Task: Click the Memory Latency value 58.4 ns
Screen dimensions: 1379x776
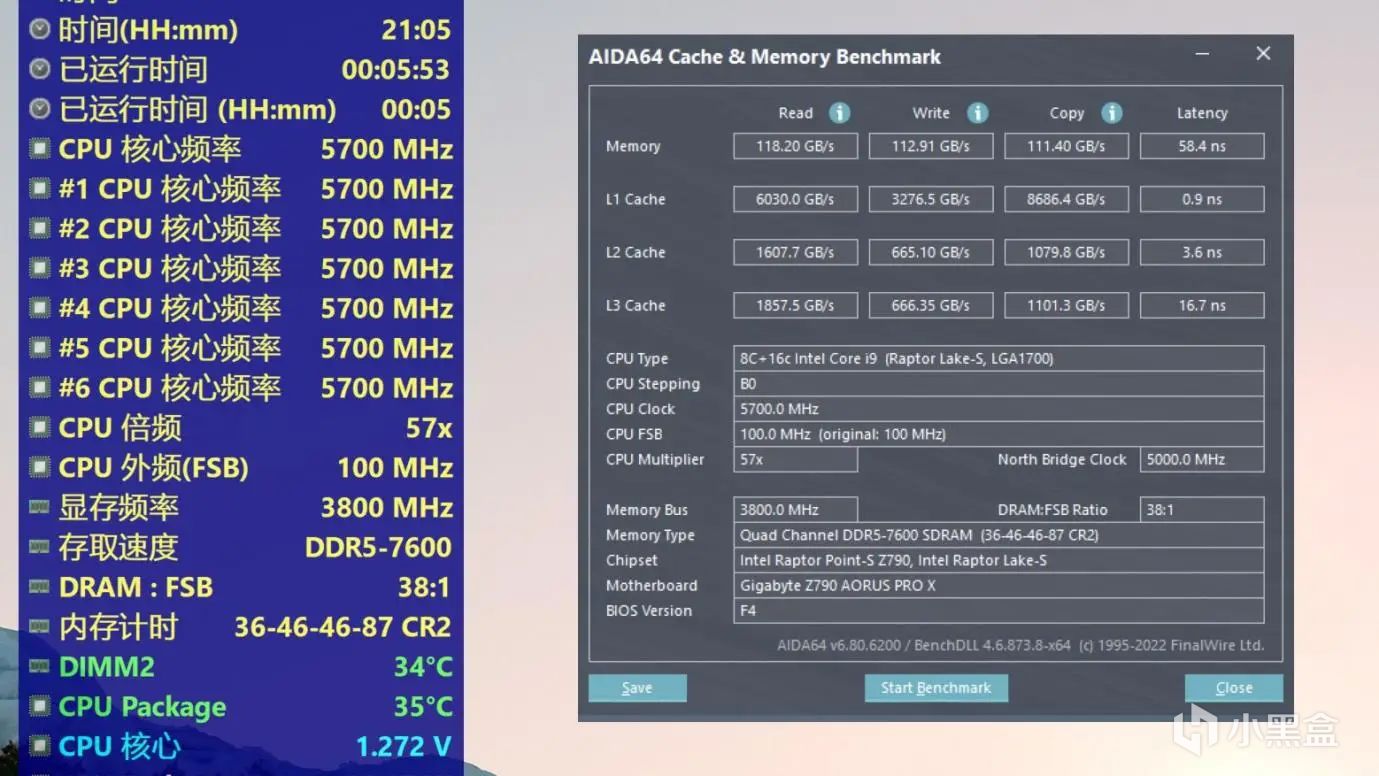Action: [1202, 146]
